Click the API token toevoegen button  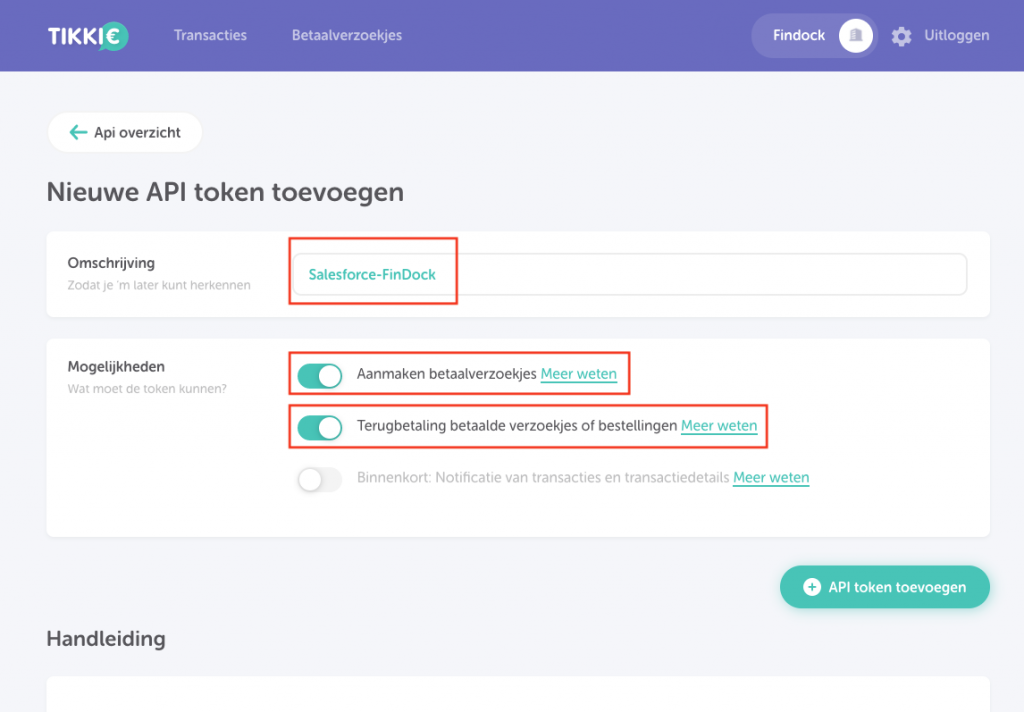pyautogui.click(x=884, y=587)
